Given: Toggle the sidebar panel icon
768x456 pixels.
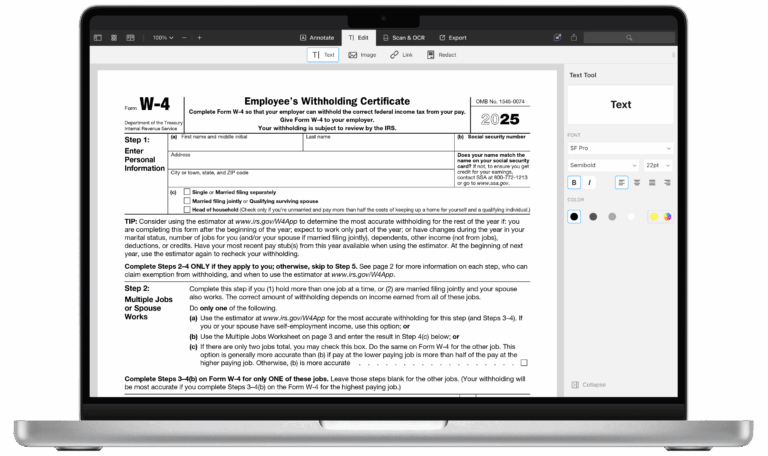Looking at the screenshot, I should pyautogui.click(x=98, y=38).
